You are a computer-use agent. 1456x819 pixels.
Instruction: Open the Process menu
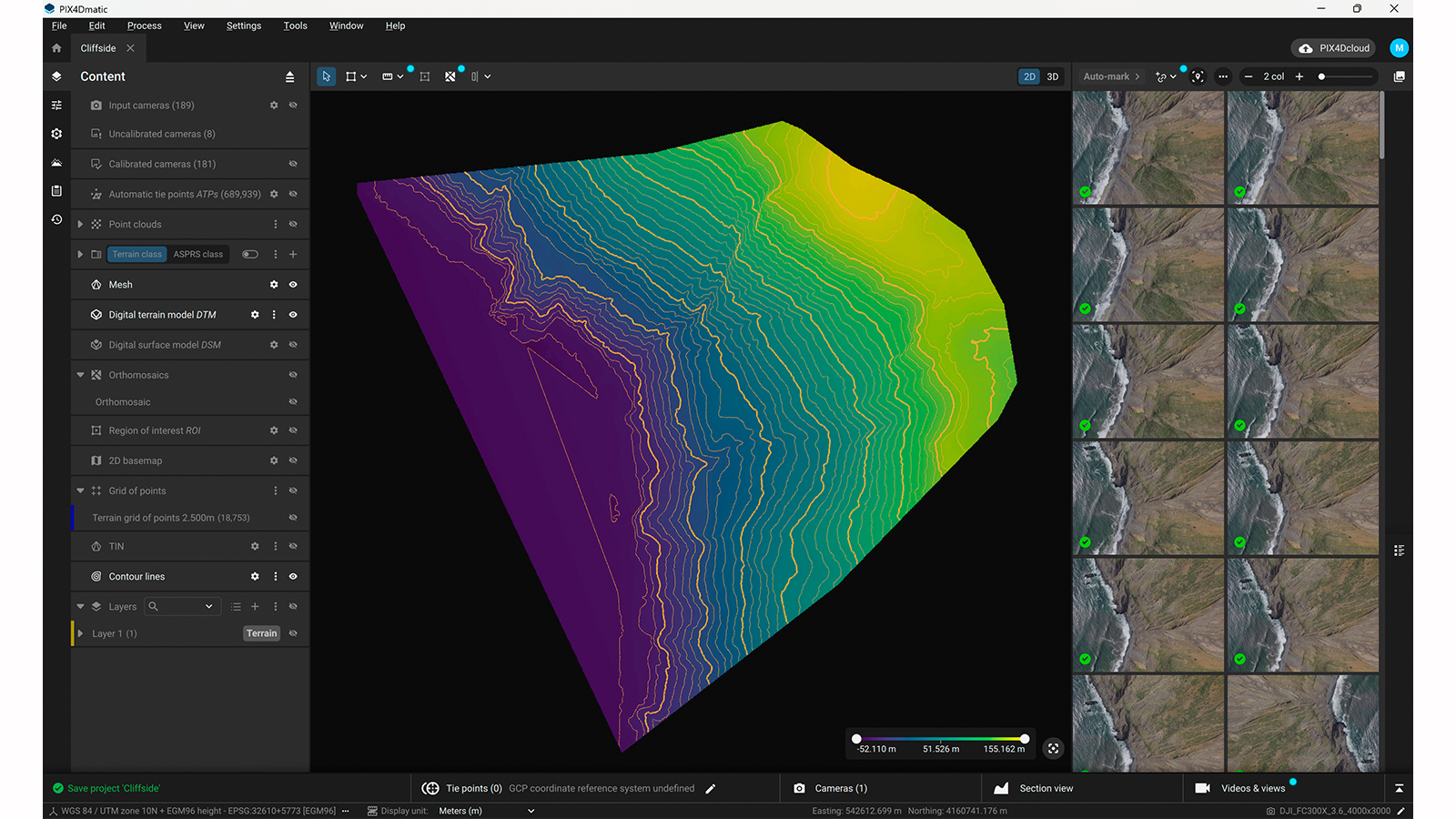(x=144, y=25)
